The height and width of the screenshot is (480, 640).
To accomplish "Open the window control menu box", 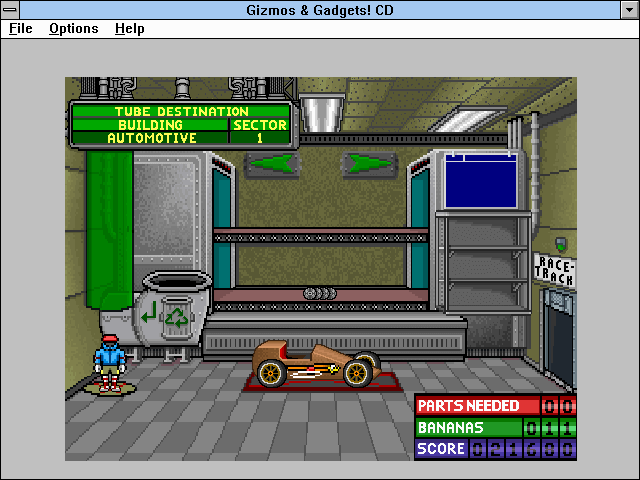I will (10, 10).
